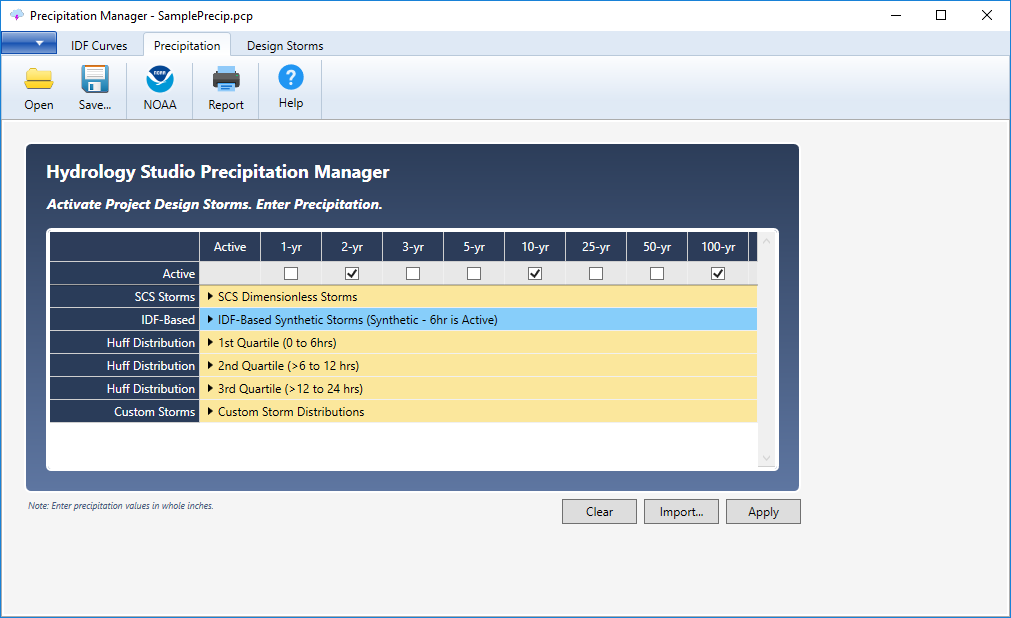1011x618 pixels.
Task: Tick the 5-yr active checkbox
Action: tap(474, 274)
